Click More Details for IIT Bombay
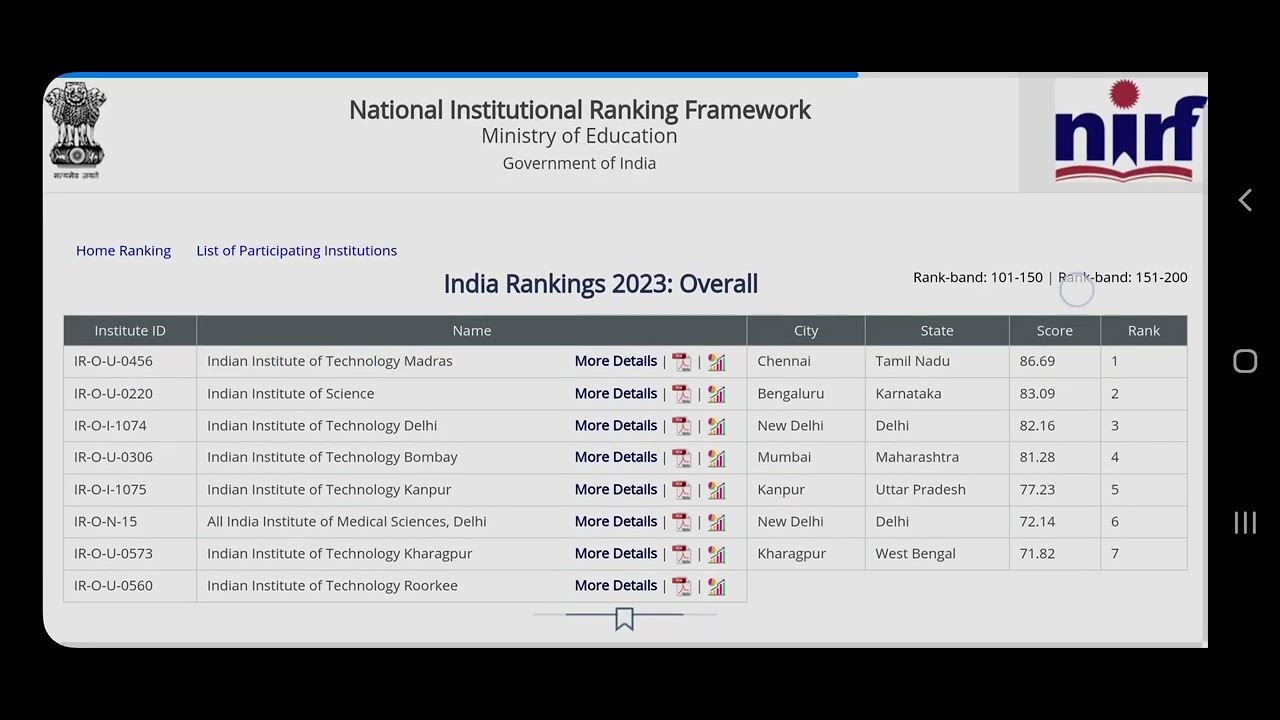This screenshot has width=1280, height=720. coord(615,457)
